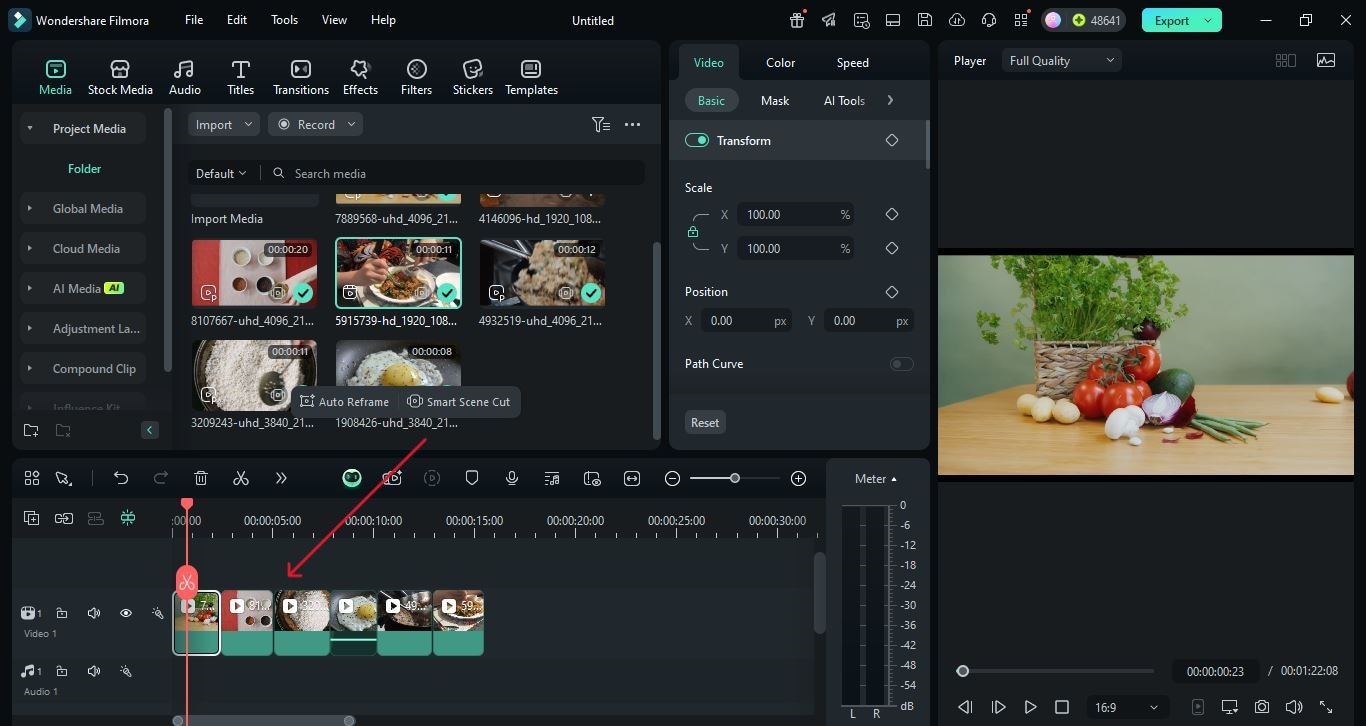The height and width of the screenshot is (726, 1366).
Task: Hide Video 1 track with eye icon
Action: 125,613
